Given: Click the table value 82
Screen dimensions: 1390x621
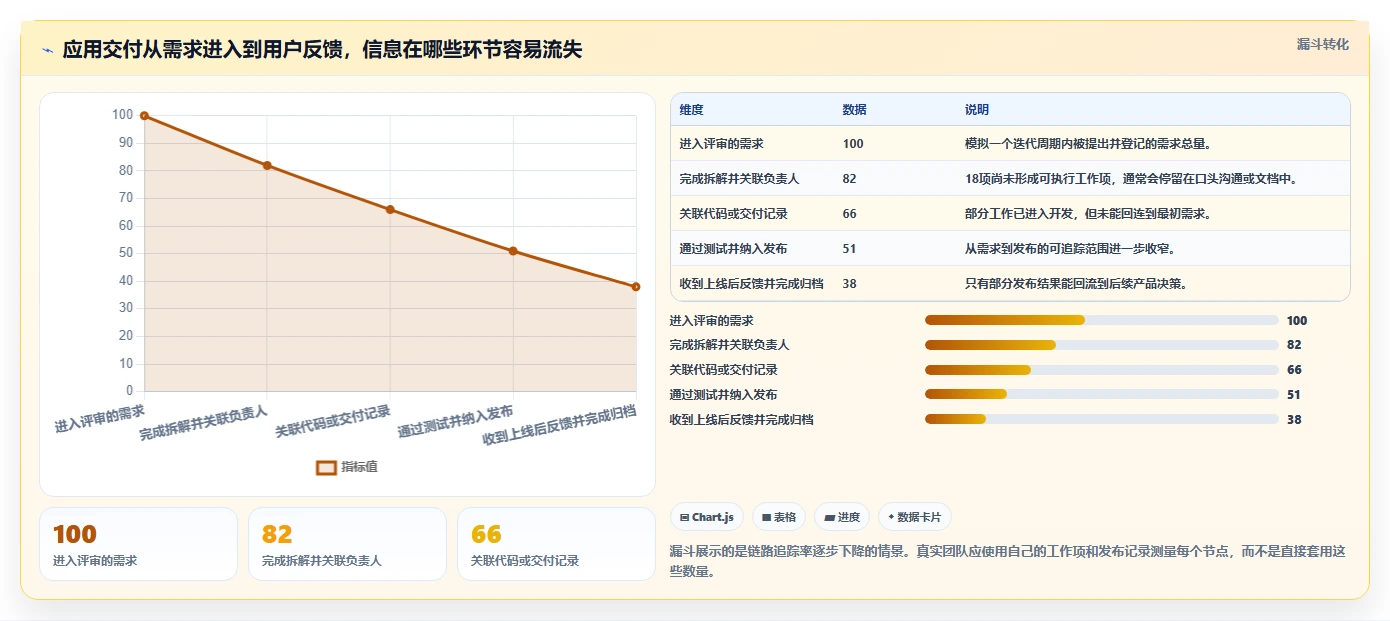Looking at the screenshot, I should 849,179.
